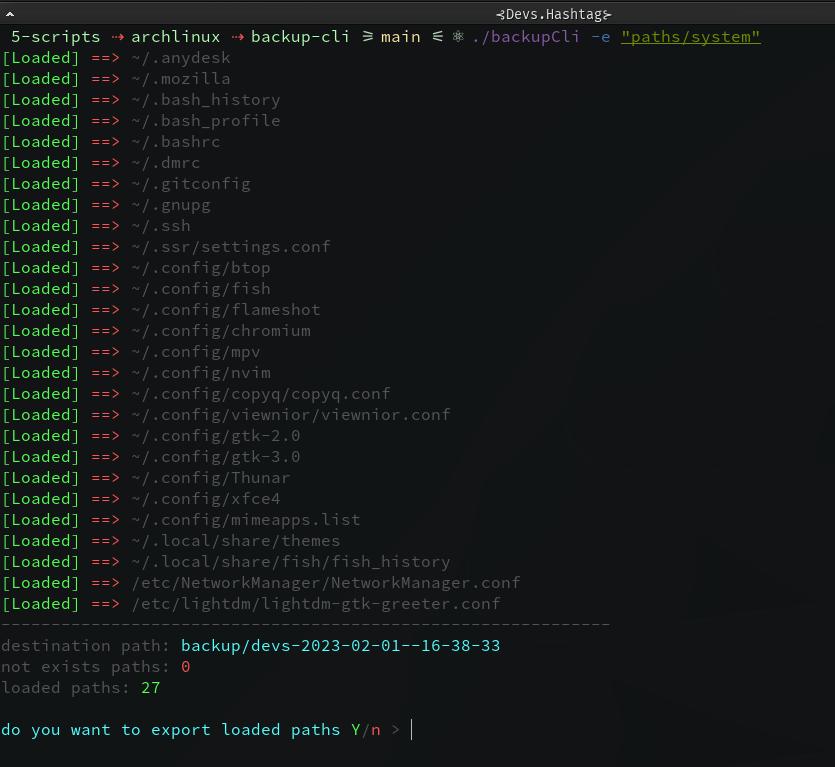This screenshot has height=767, width=835.
Task: Click the archlinux directory in the prompt
Action: [175, 37]
